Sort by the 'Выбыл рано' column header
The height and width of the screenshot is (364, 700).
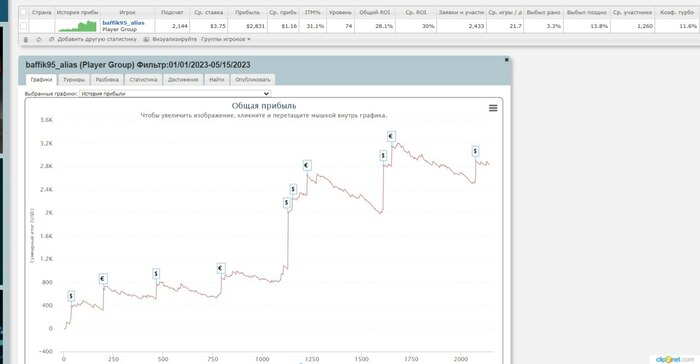[543, 13]
